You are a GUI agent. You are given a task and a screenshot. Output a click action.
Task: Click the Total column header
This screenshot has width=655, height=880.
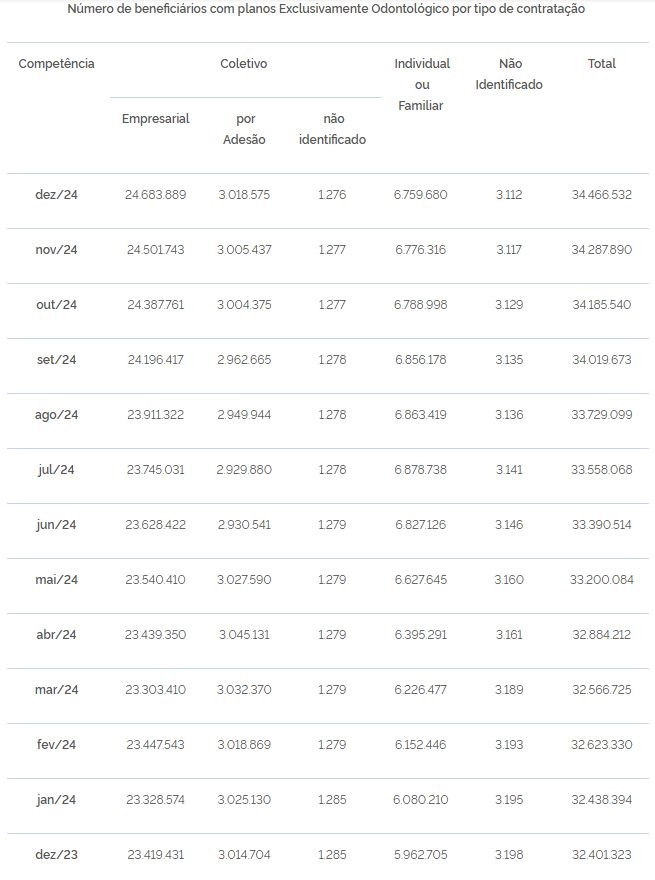coord(602,63)
